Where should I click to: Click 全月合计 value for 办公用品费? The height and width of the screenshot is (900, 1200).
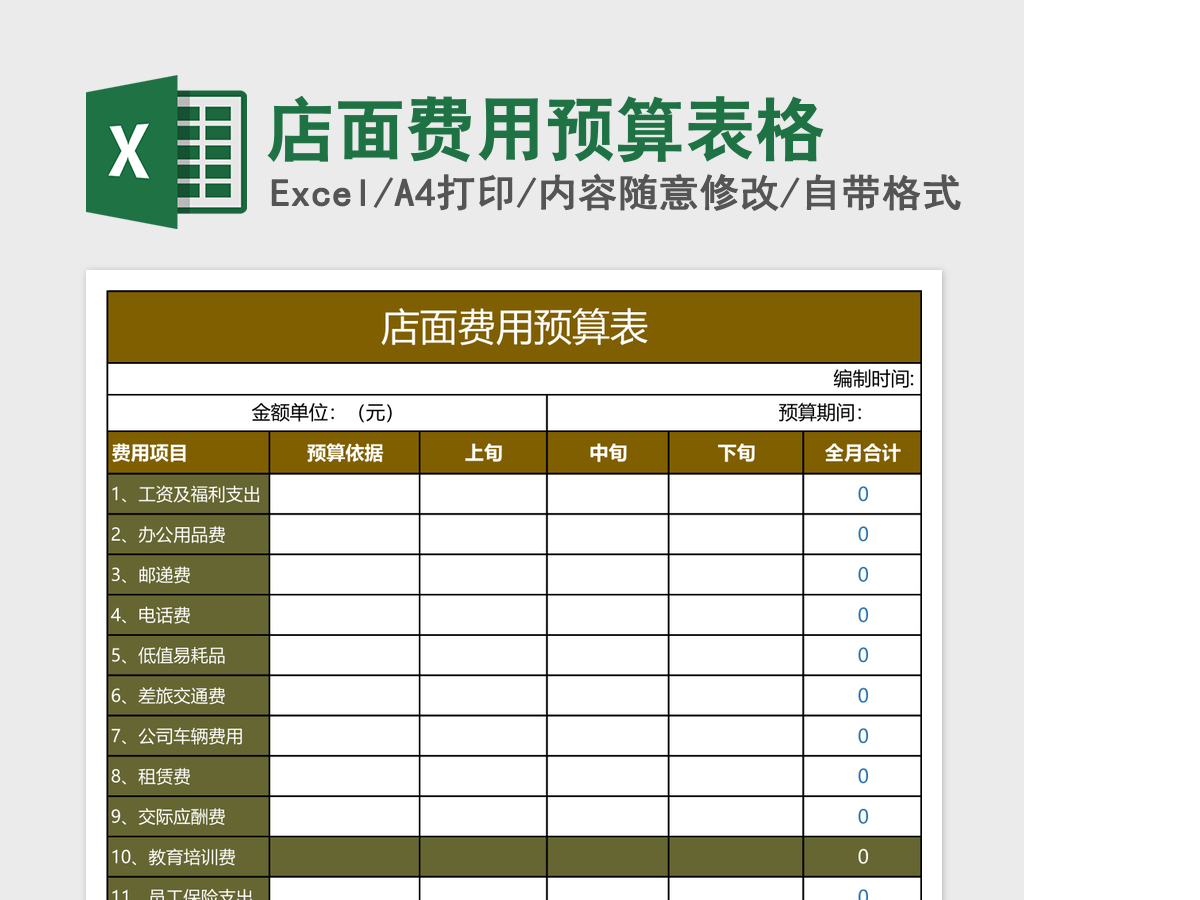pos(862,535)
